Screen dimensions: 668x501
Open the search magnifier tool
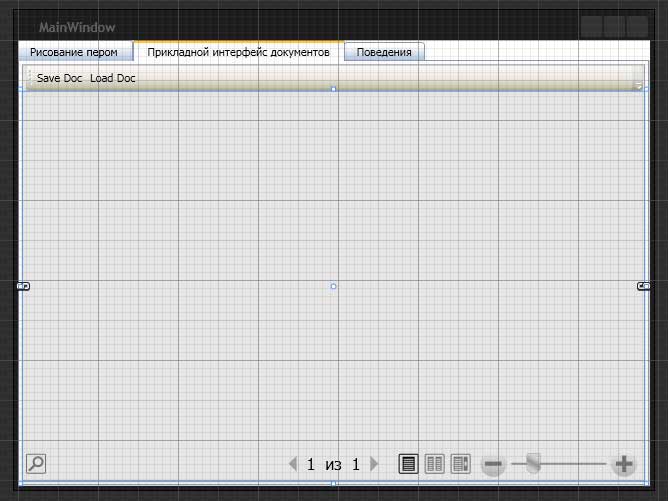(x=36, y=464)
